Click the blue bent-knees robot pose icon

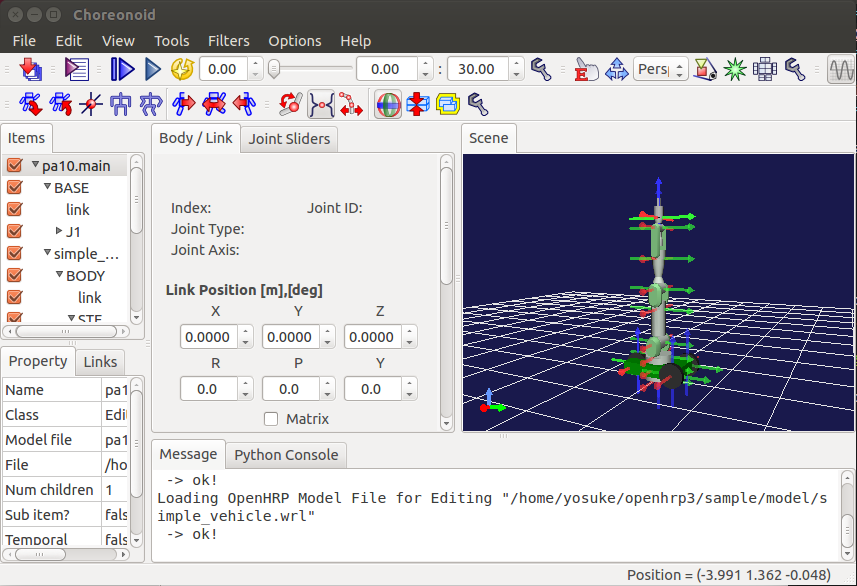coord(151,104)
